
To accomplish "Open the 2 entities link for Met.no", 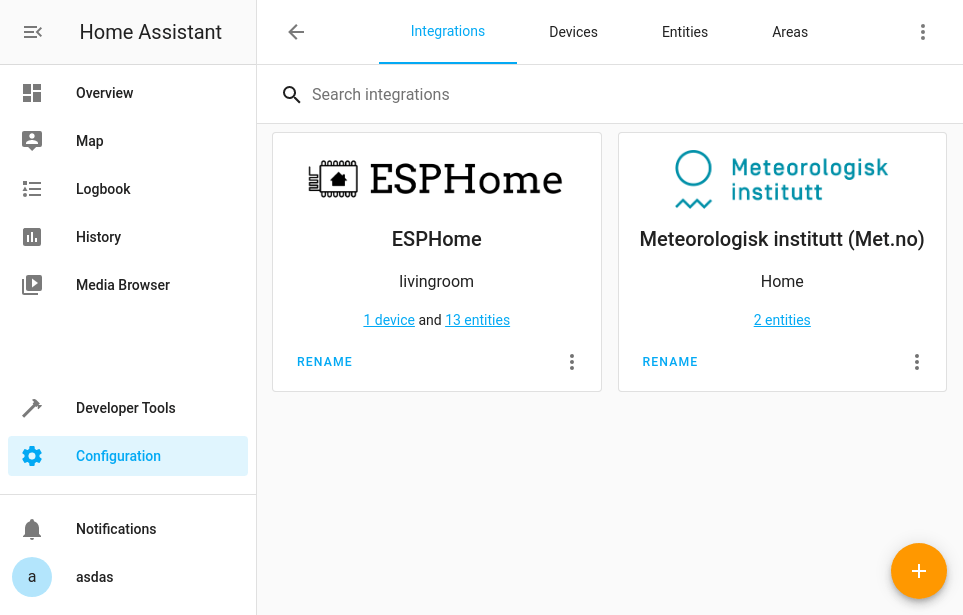I will click(781, 319).
